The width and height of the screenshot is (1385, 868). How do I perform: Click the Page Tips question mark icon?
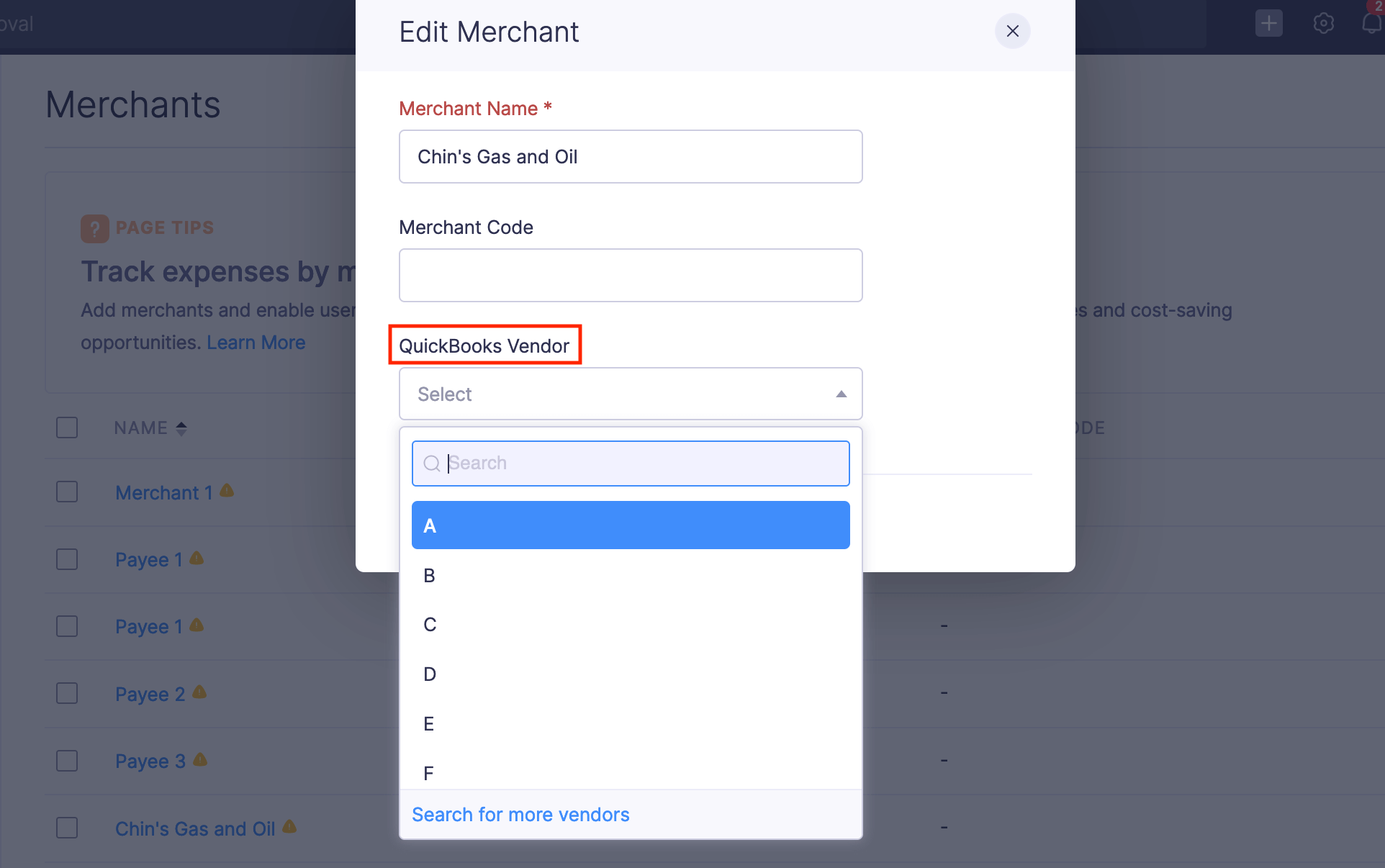[x=94, y=228]
